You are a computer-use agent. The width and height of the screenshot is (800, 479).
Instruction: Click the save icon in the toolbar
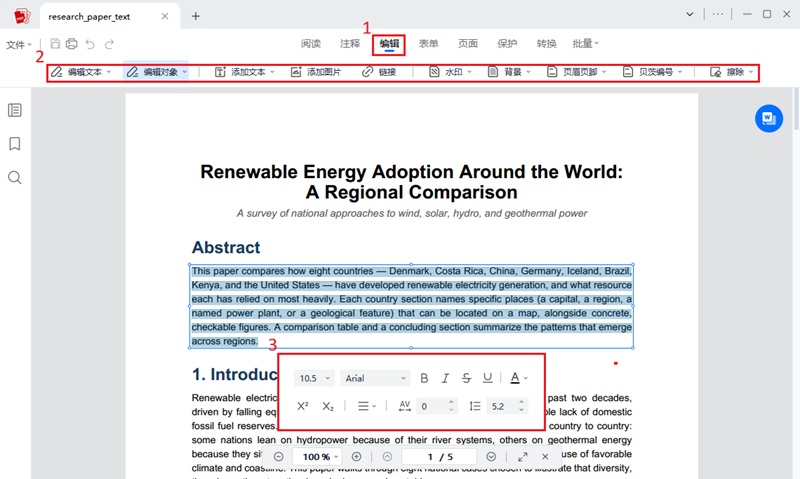(55, 44)
